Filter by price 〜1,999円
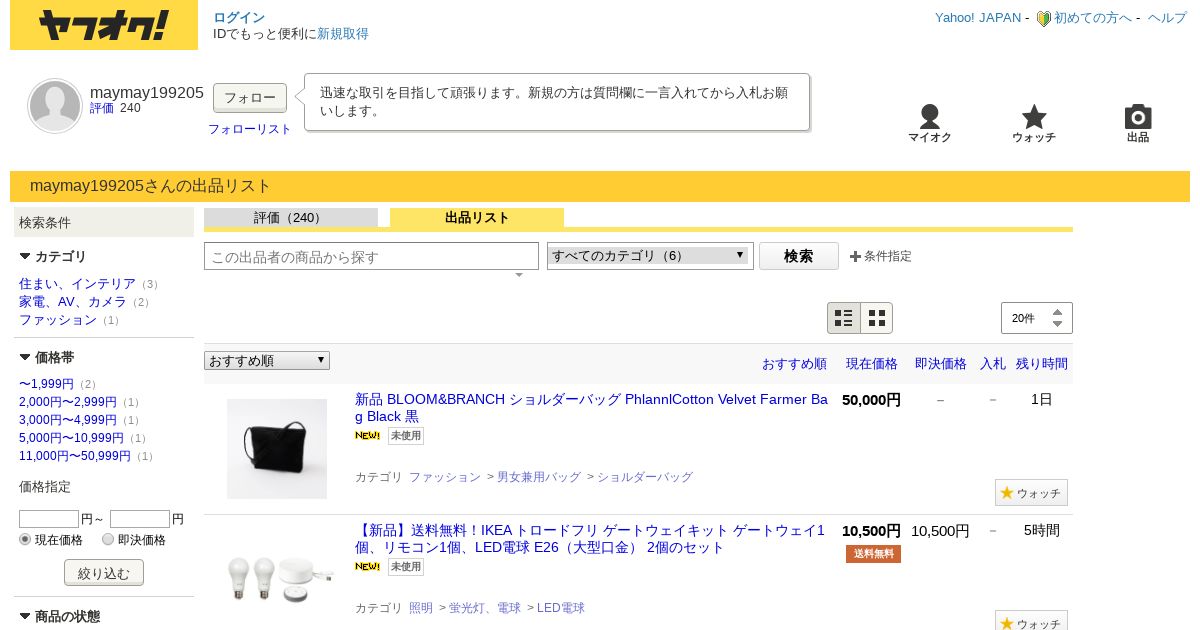Screen dimensions: 1200x630 pyautogui.click(x=46, y=384)
